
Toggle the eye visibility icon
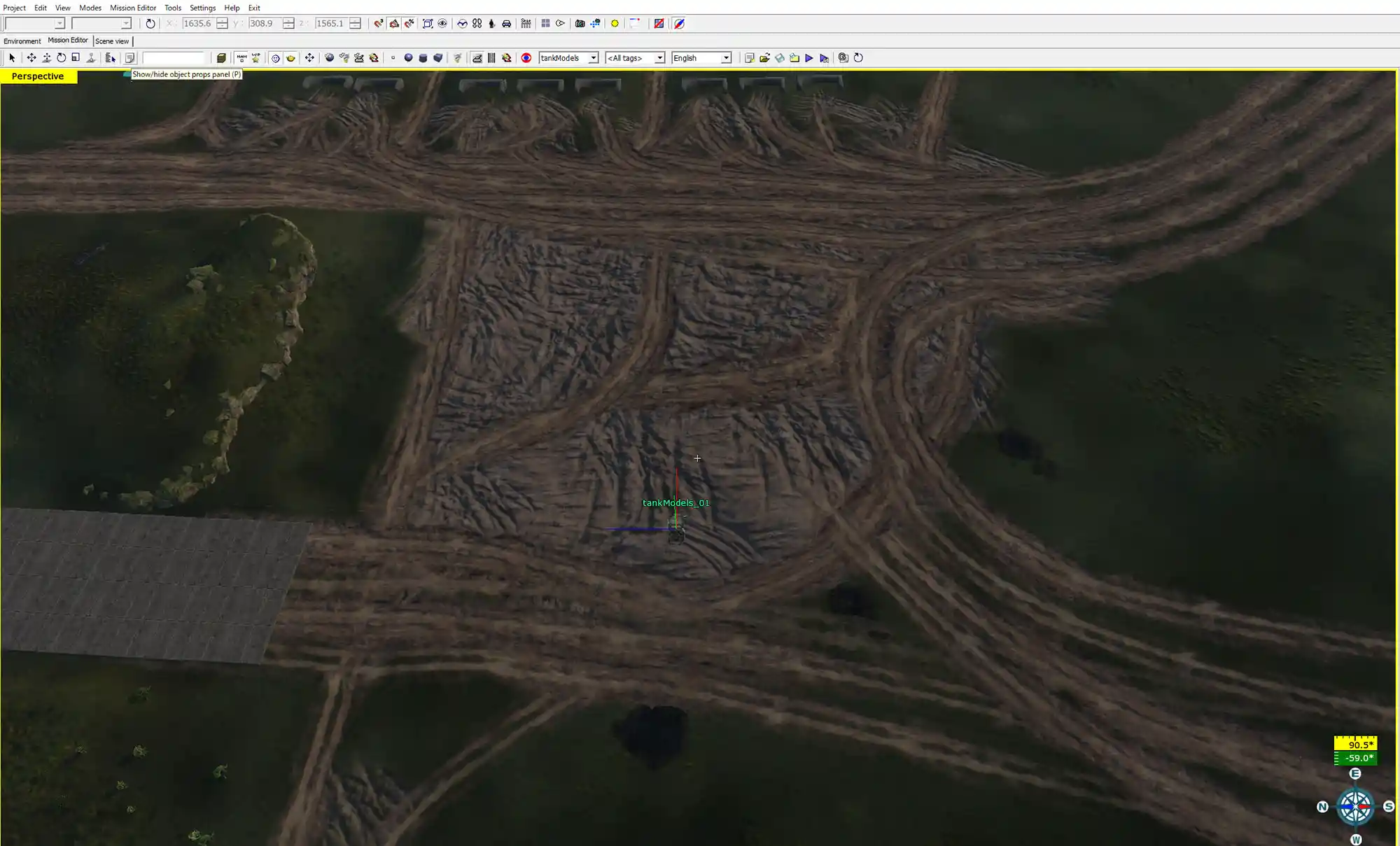click(x=442, y=24)
